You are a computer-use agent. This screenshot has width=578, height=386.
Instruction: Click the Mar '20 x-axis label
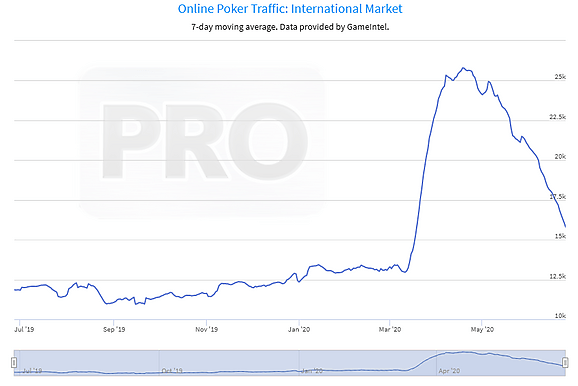pyautogui.click(x=390, y=329)
